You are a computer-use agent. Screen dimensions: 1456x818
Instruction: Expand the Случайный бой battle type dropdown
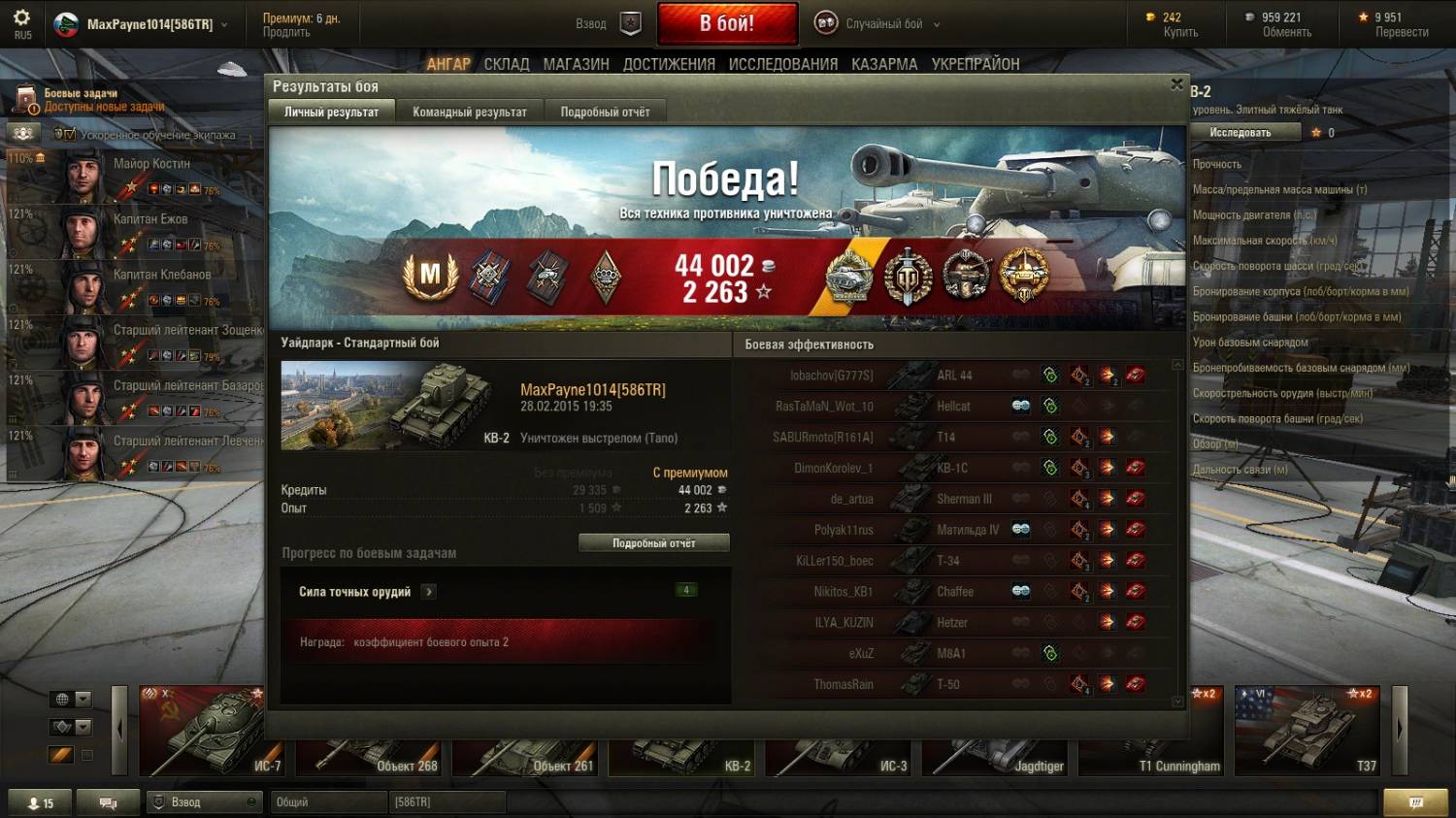coord(937,24)
